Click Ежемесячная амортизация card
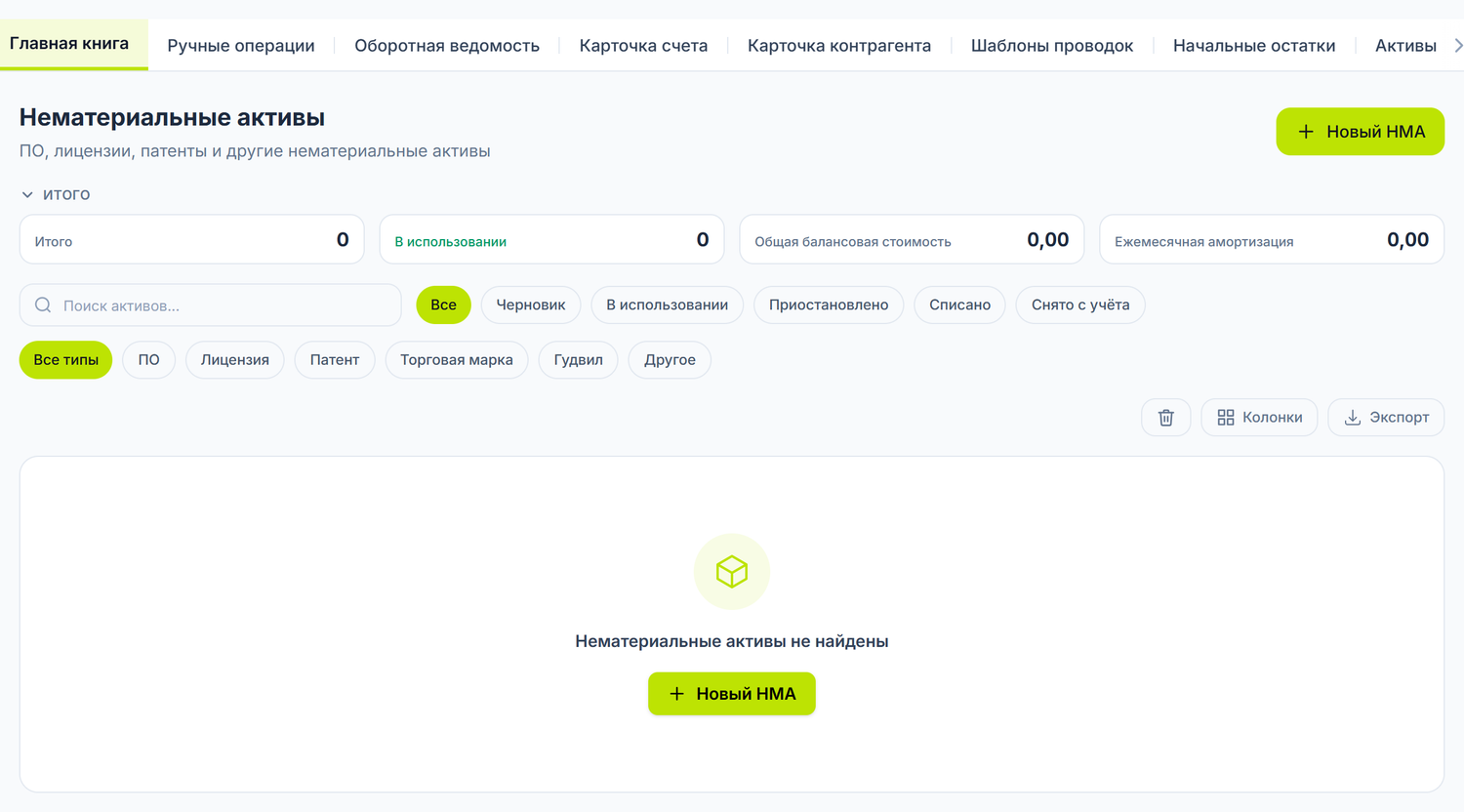 pos(1272,240)
